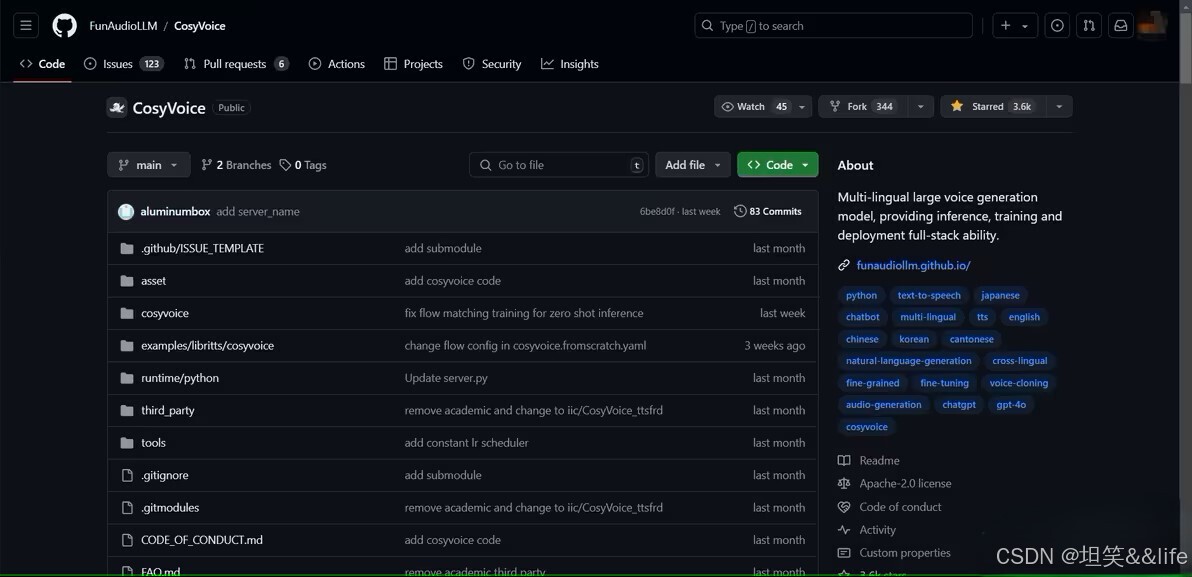Screen dimensions: 1192x577
Task: Open the Add file dropdown
Action: (x=693, y=165)
